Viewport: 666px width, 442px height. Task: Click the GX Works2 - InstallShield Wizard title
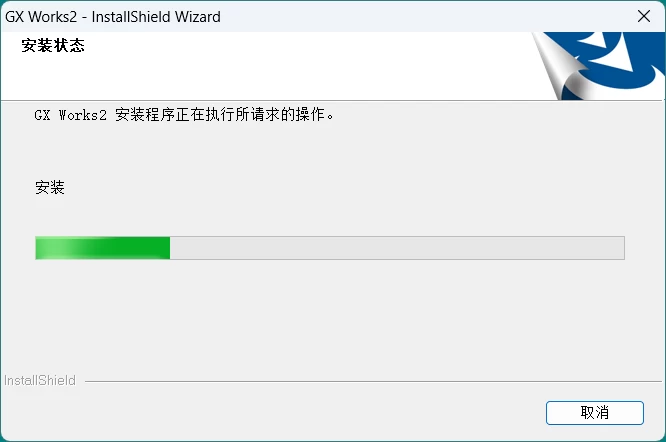tap(113, 17)
